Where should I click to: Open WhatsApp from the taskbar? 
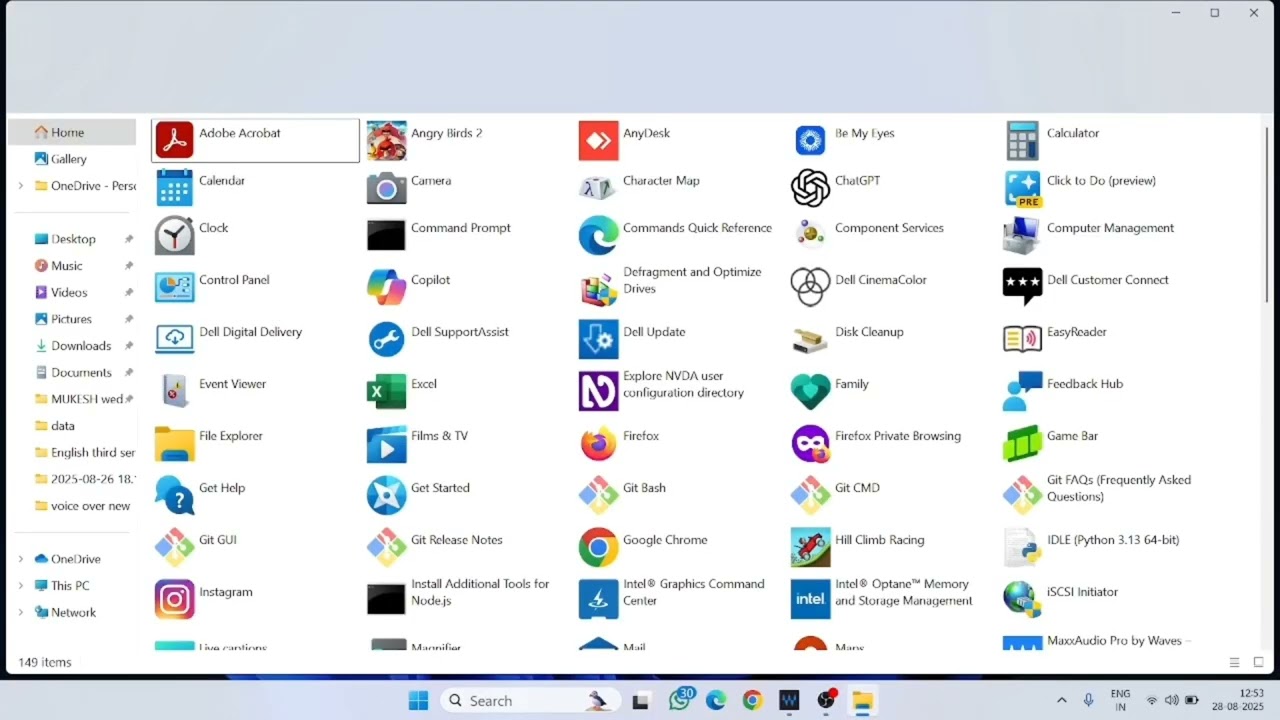[x=680, y=701]
